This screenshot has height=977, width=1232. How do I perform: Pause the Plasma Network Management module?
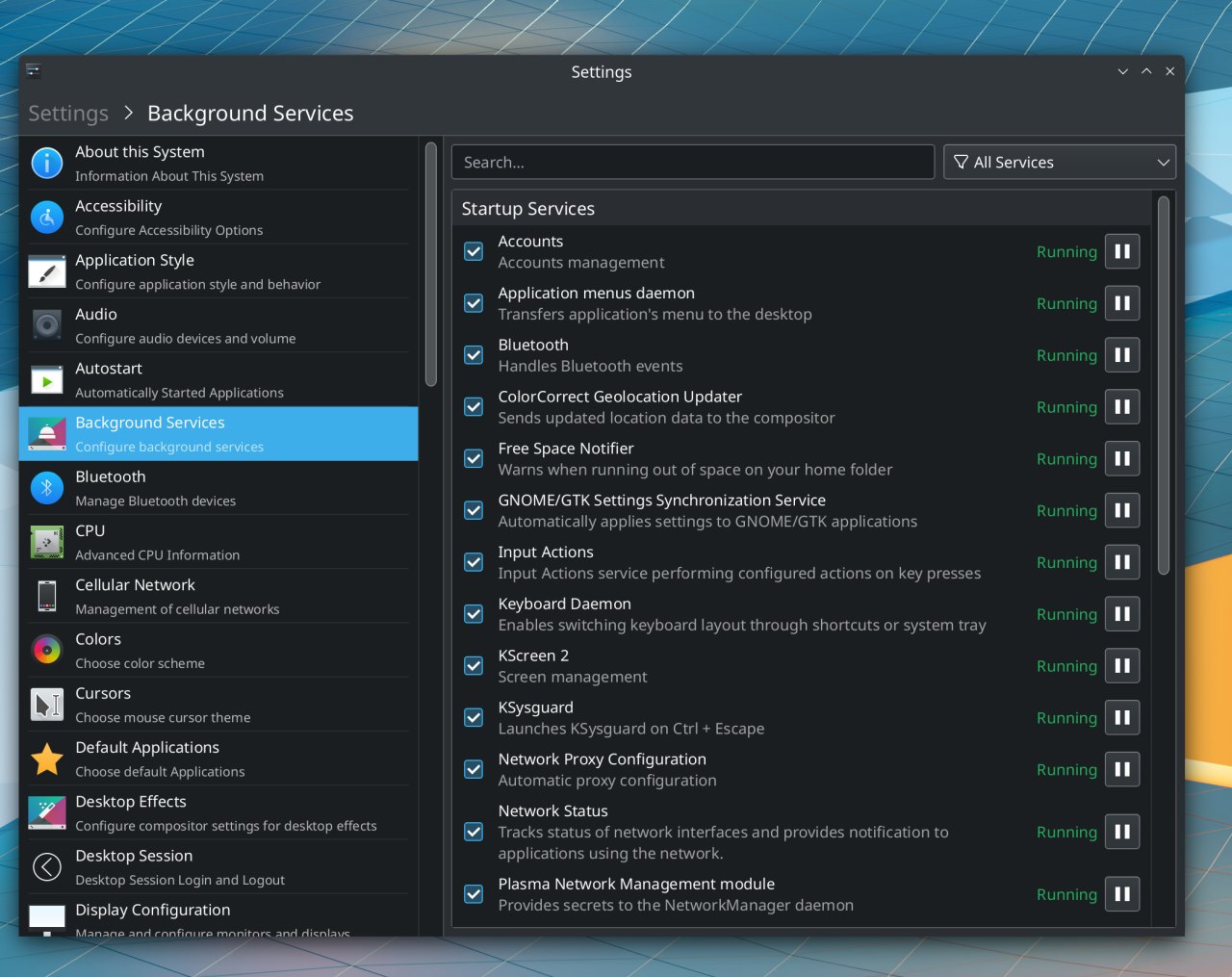pyautogui.click(x=1122, y=894)
